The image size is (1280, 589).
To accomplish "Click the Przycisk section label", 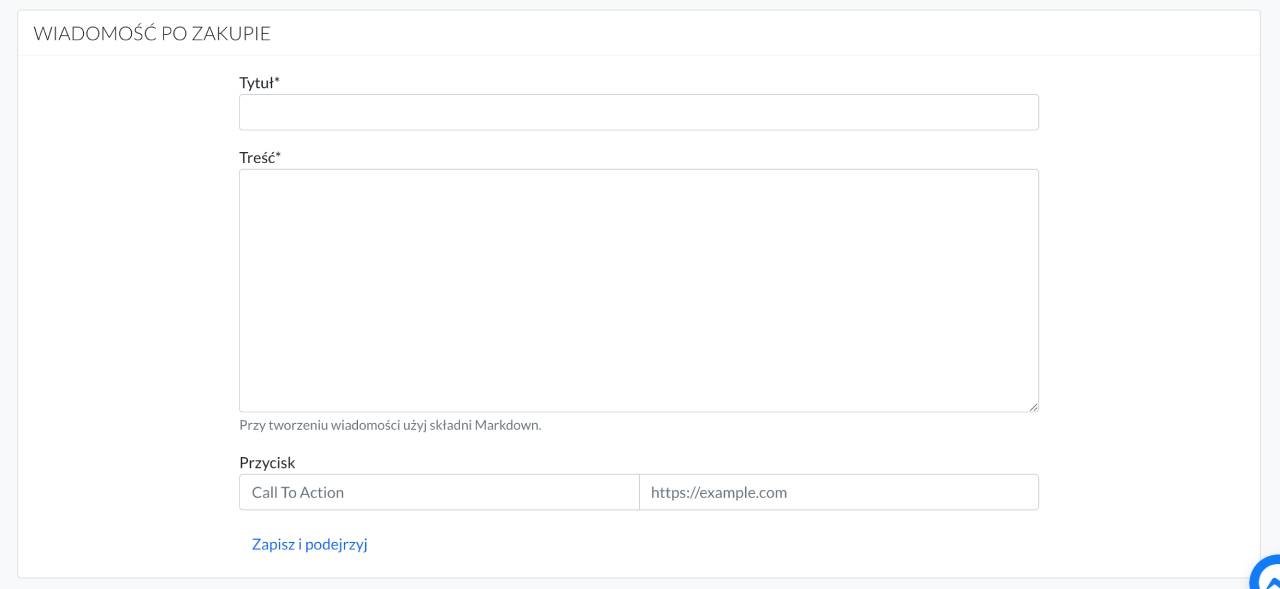I will point(267,462).
